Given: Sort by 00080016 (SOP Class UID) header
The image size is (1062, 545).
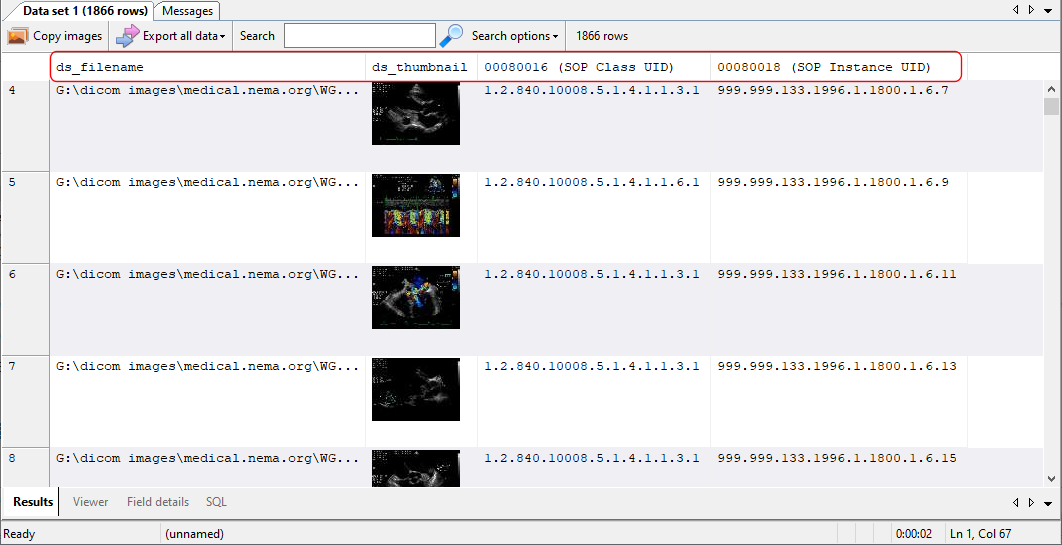Looking at the screenshot, I should 593,67.
